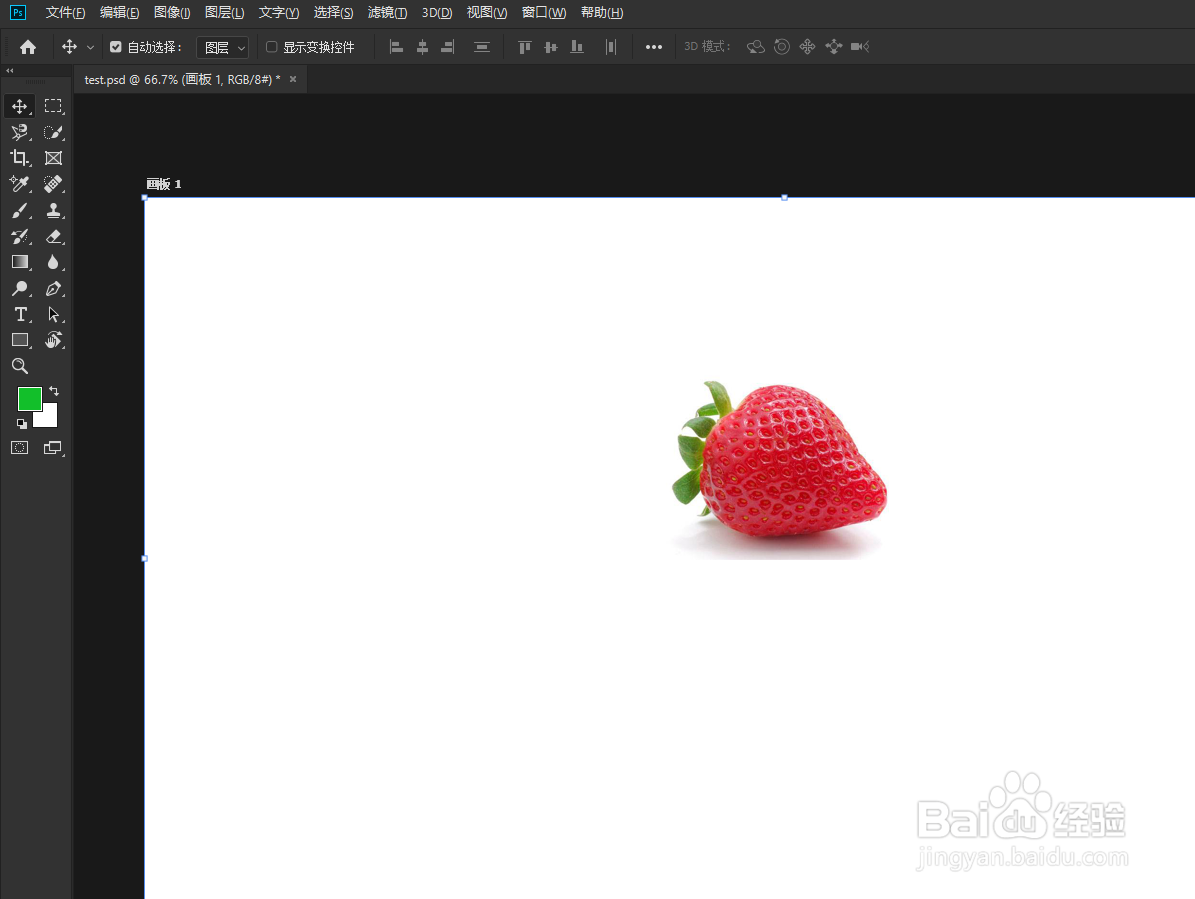Switch to test.psd document tab
The height and width of the screenshot is (899, 1195).
(182, 79)
